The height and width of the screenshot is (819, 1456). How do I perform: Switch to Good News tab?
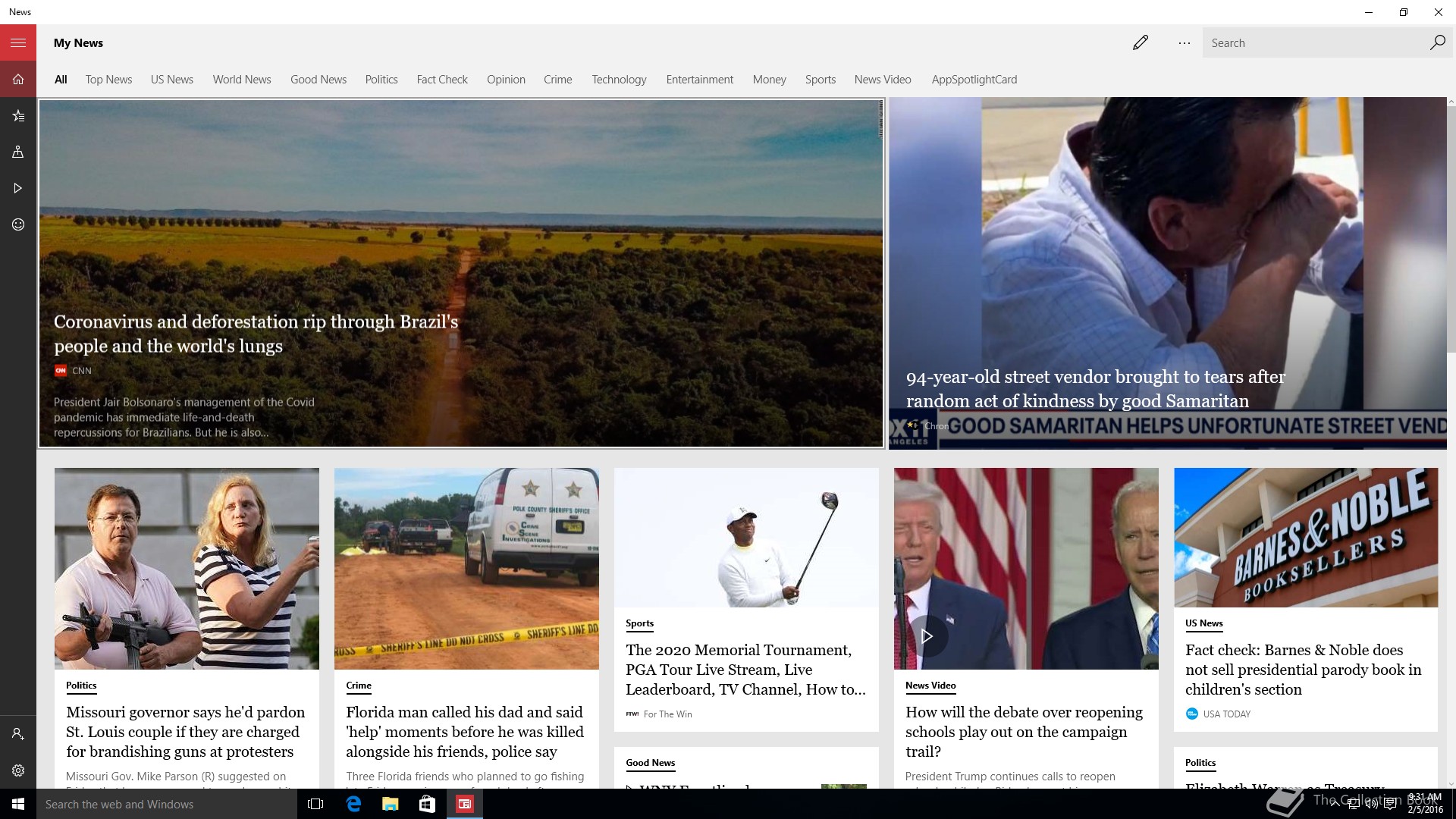pyautogui.click(x=318, y=80)
